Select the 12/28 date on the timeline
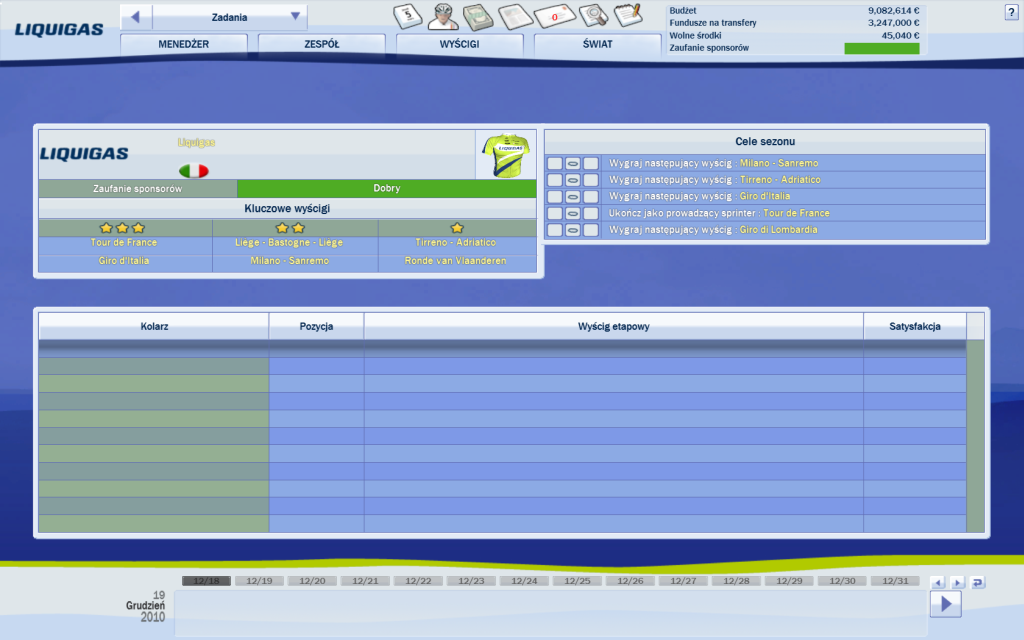Viewport: 1024px width, 640px height. pos(737,581)
